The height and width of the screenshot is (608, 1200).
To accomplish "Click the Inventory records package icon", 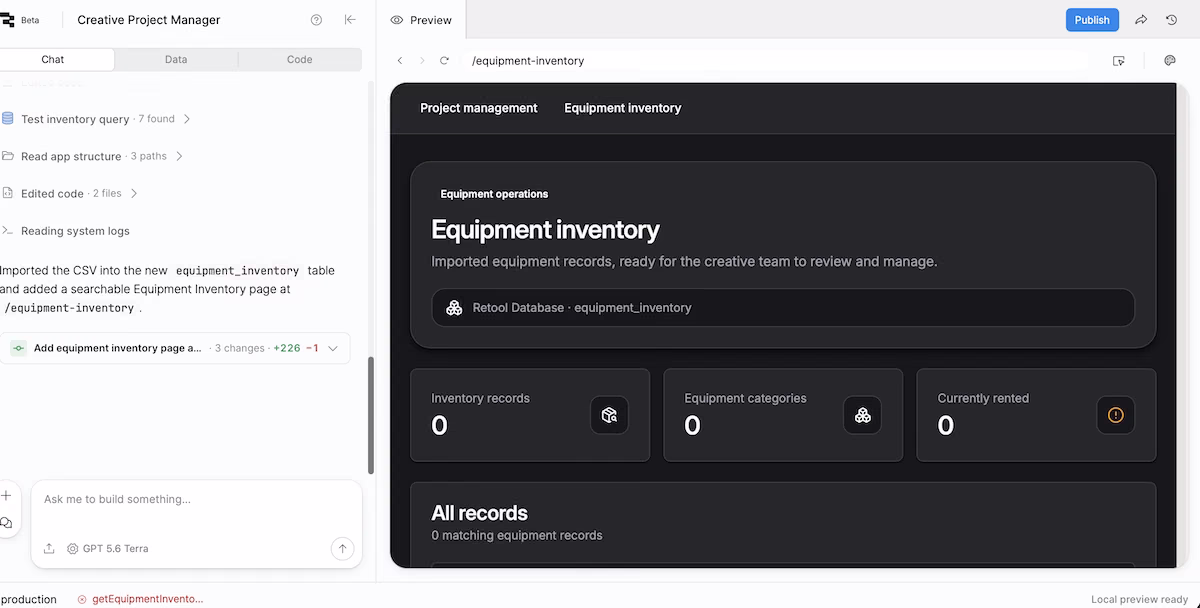I will [x=609, y=415].
